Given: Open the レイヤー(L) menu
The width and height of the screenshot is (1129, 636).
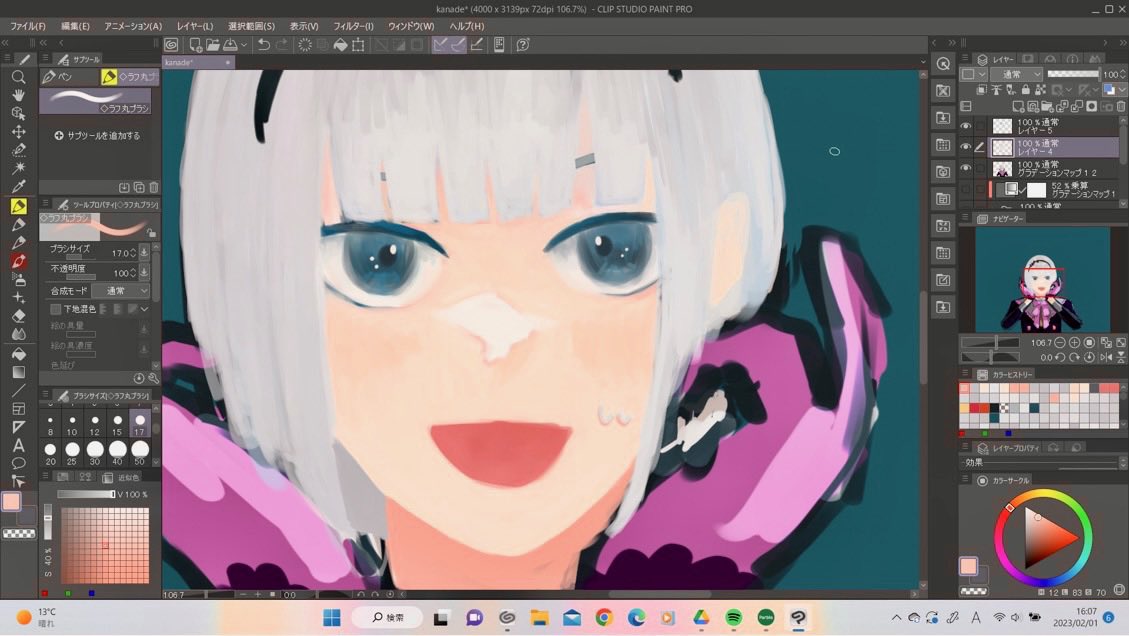Looking at the screenshot, I should point(194,26).
